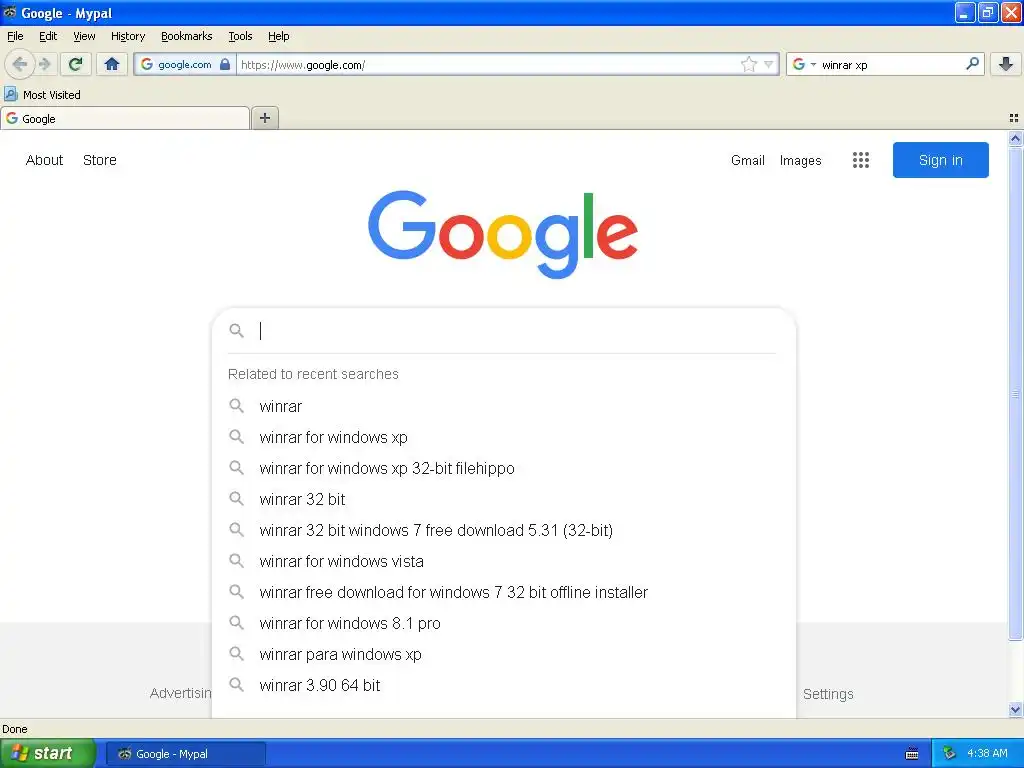Click the scrollbar down arrow
1024x768 pixels.
[1015, 709]
